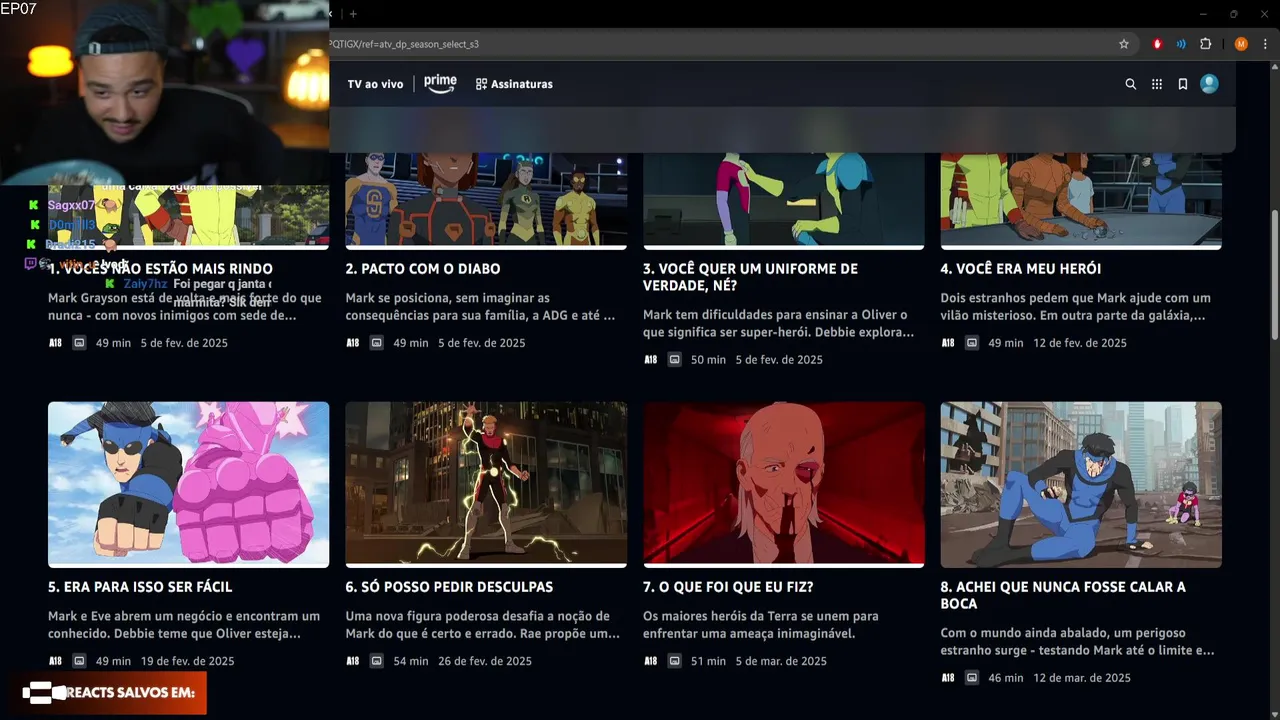Click the subtitles icon of episode 5

[x=79, y=661]
